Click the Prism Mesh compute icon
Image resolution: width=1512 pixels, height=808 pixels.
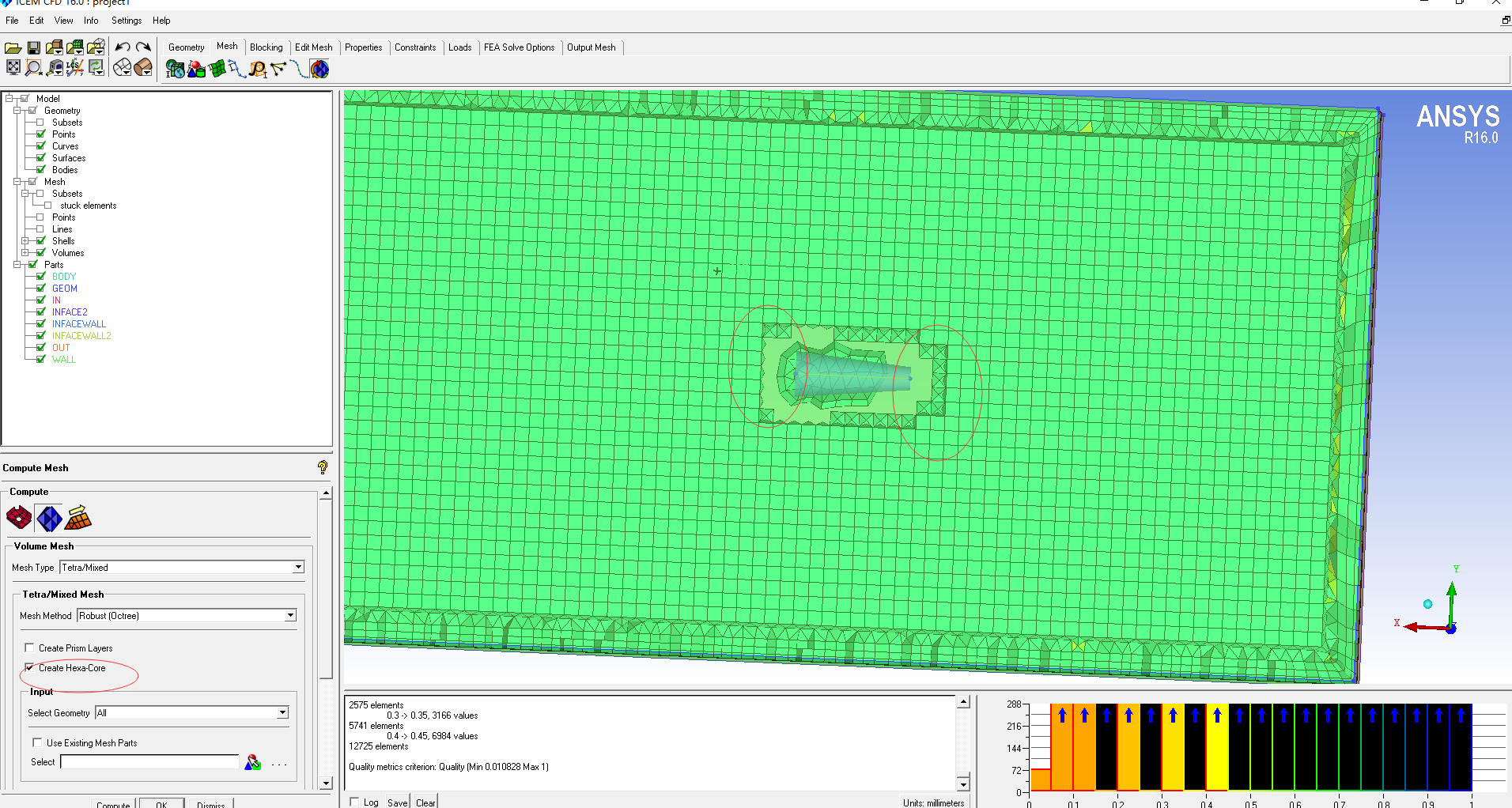(78, 518)
